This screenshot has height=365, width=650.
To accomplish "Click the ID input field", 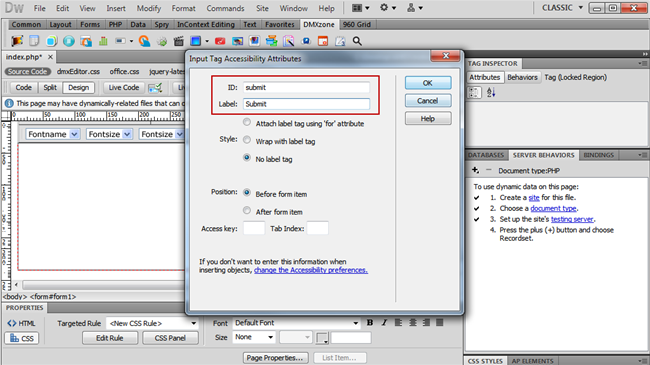I will [x=306, y=88].
